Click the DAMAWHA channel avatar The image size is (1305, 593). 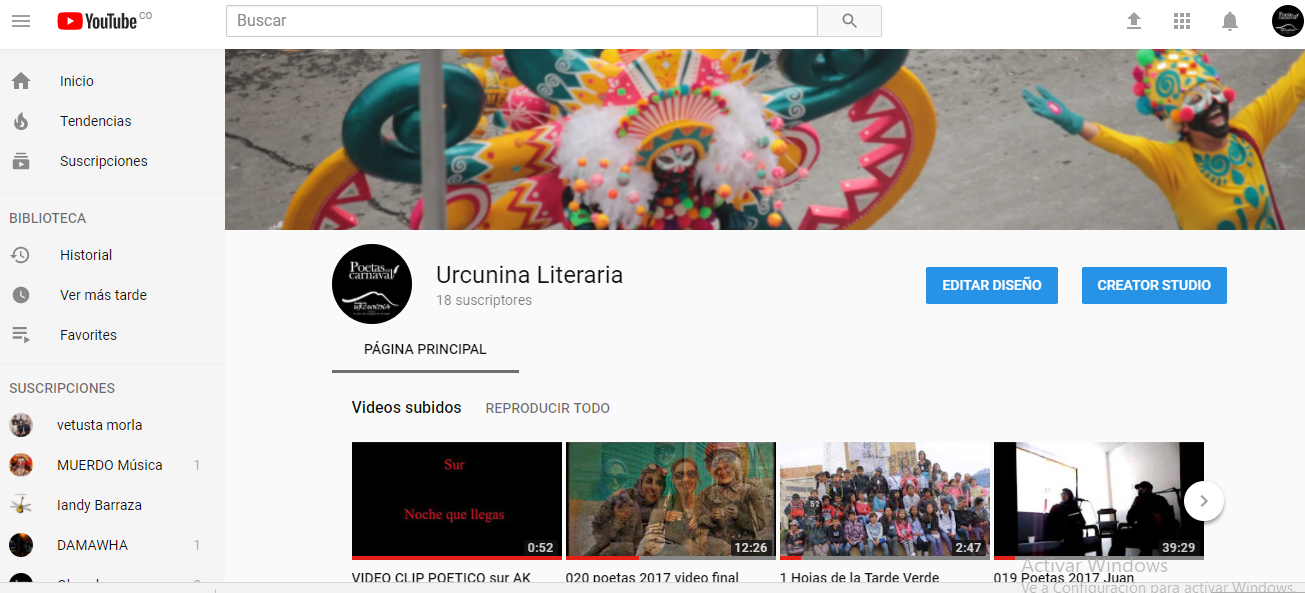point(21,545)
